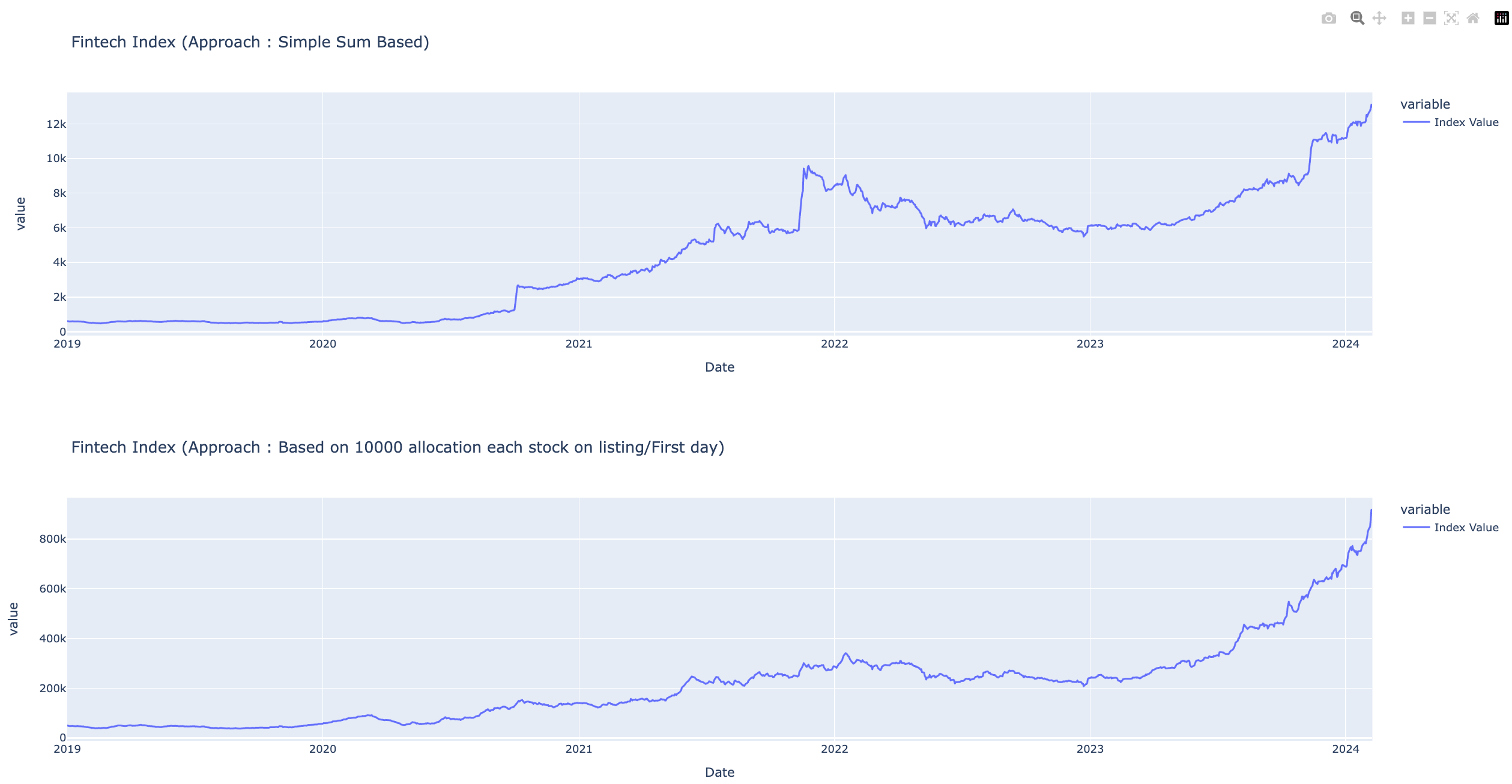Select the Zoom box tool
This screenshot has height=784, width=1512.
point(1356,19)
